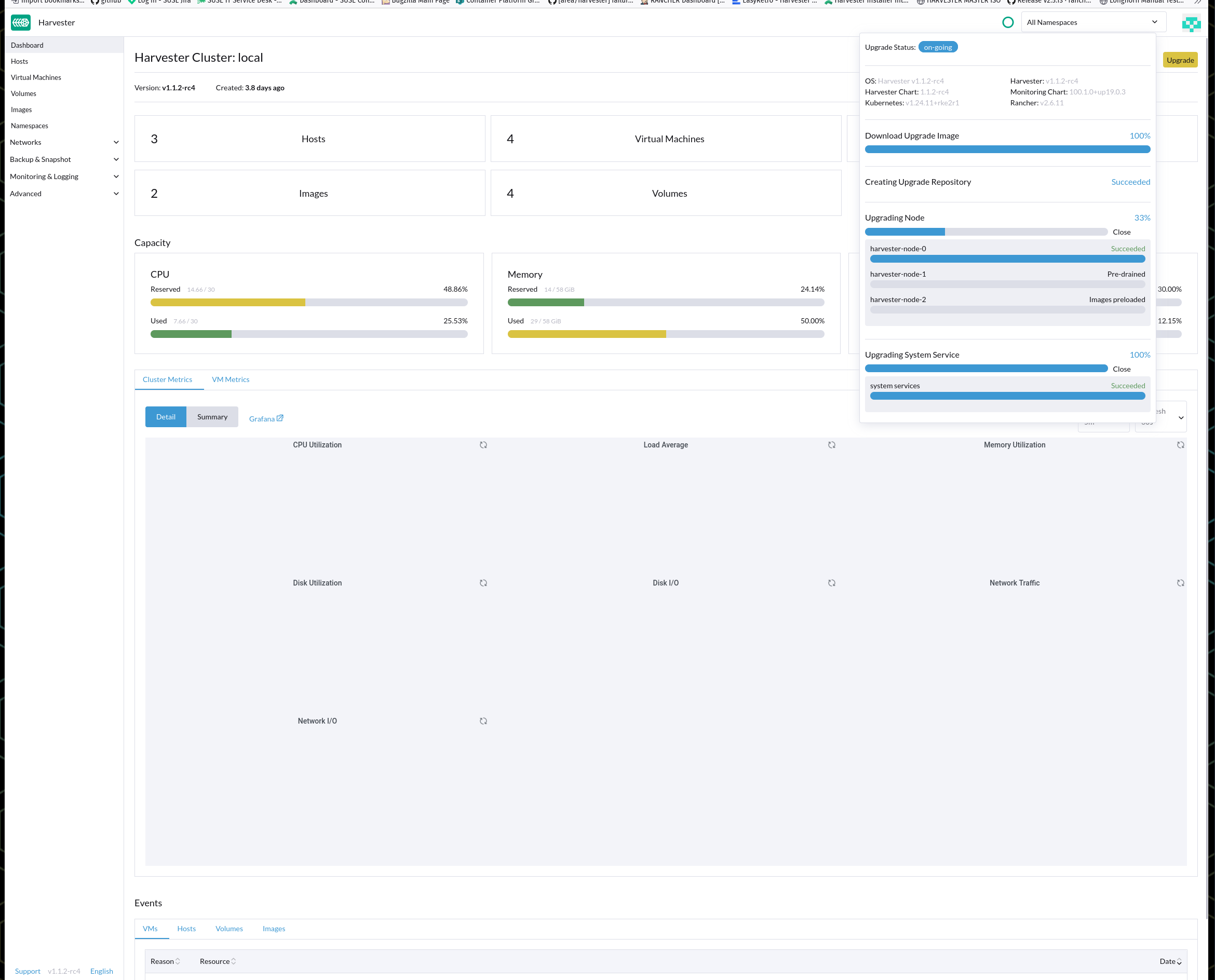The image size is (1215, 980).
Task: Switch to Summary metrics view
Action: pyautogui.click(x=212, y=417)
